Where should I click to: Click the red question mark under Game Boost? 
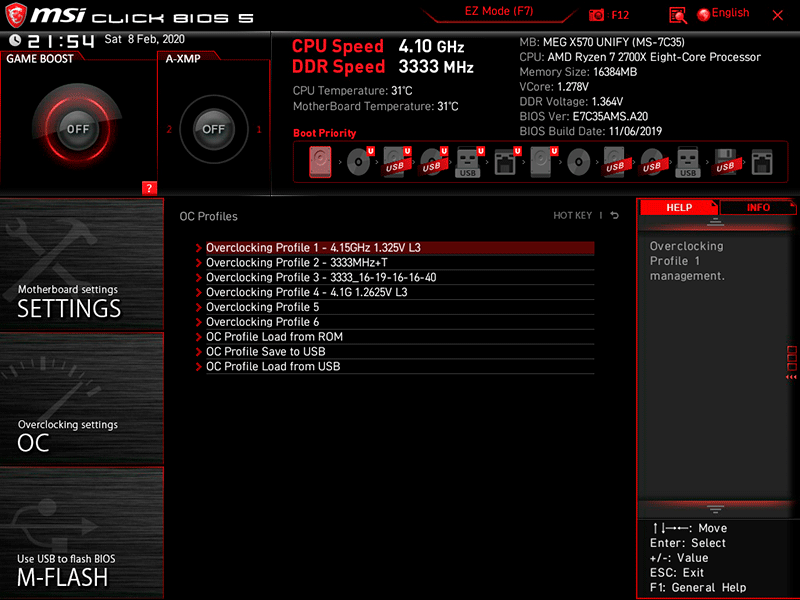pyautogui.click(x=149, y=188)
